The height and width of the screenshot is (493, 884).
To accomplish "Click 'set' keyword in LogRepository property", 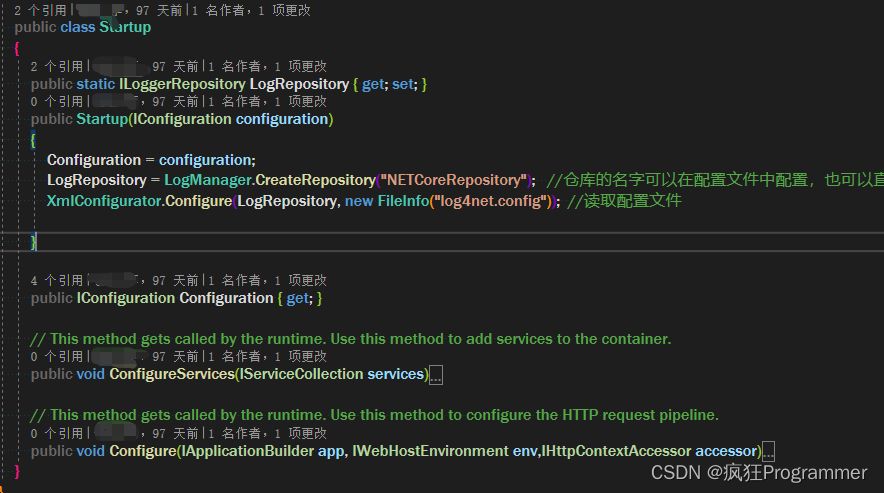I will coord(403,84).
